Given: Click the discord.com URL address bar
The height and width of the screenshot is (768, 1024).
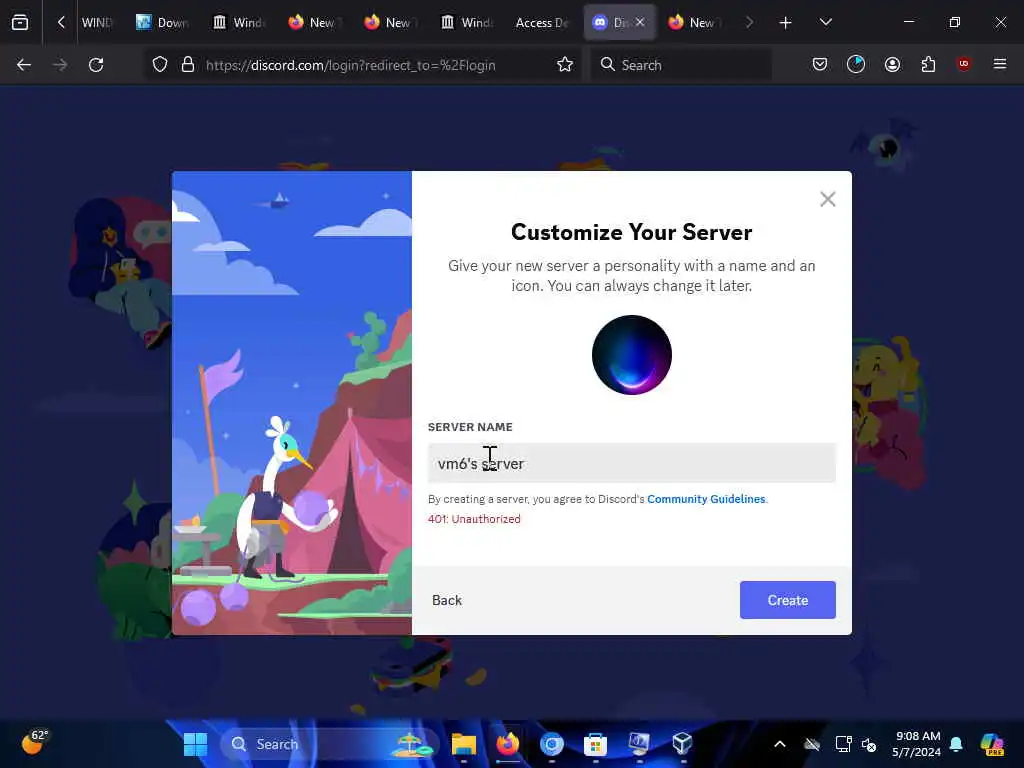Looking at the screenshot, I should click(351, 65).
